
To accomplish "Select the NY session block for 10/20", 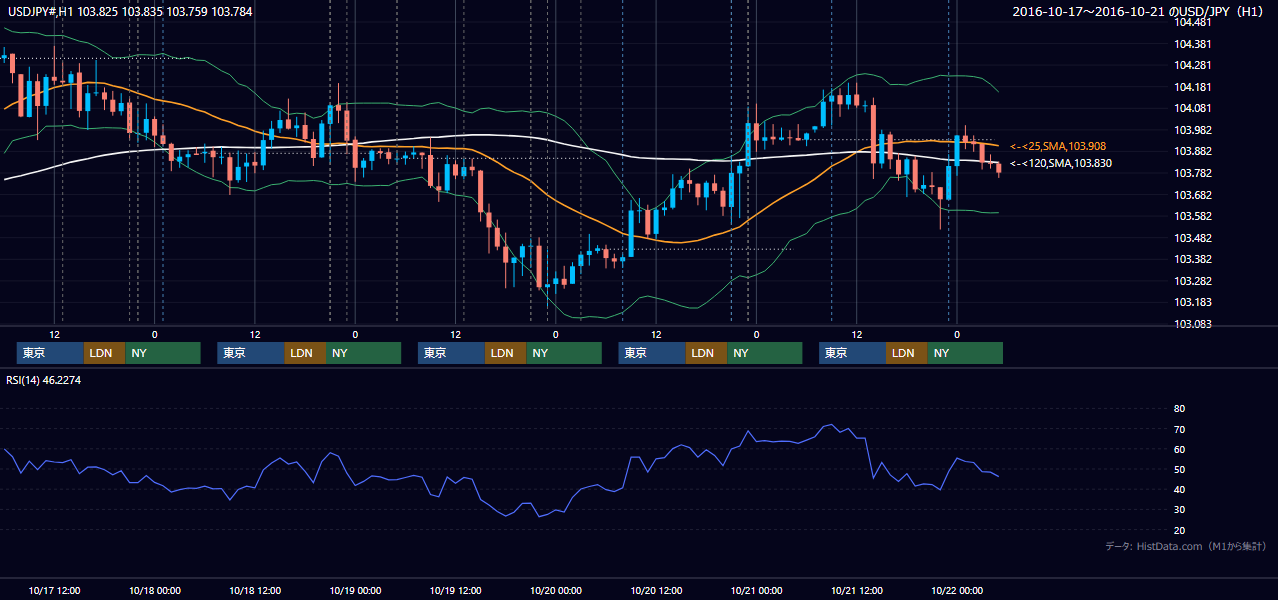I will (765, 353).
